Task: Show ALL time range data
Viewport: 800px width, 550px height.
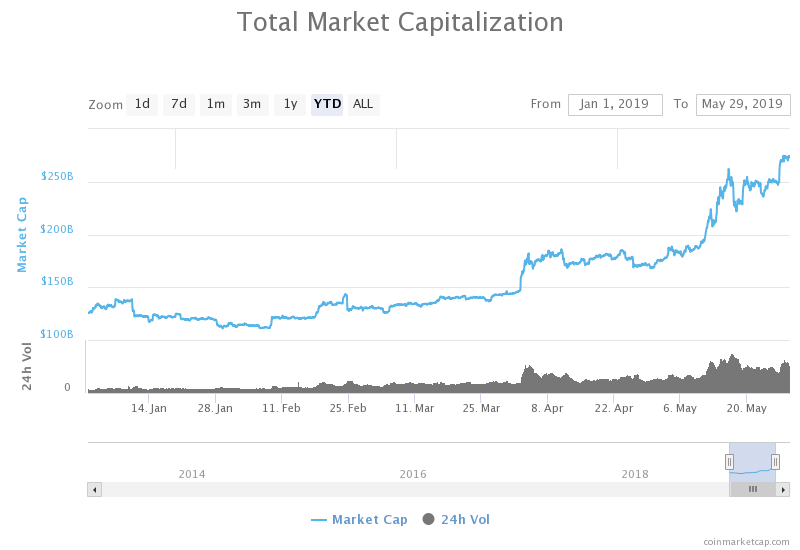Action: [363, 104]
